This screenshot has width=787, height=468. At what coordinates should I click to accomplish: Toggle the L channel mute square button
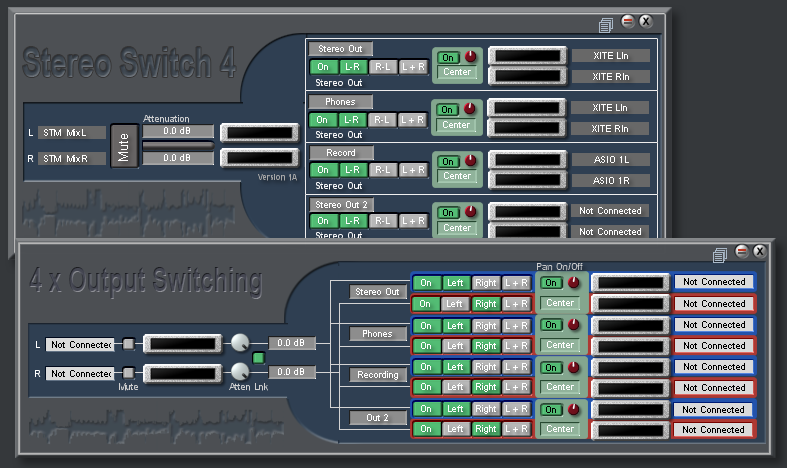click(129, 345)
